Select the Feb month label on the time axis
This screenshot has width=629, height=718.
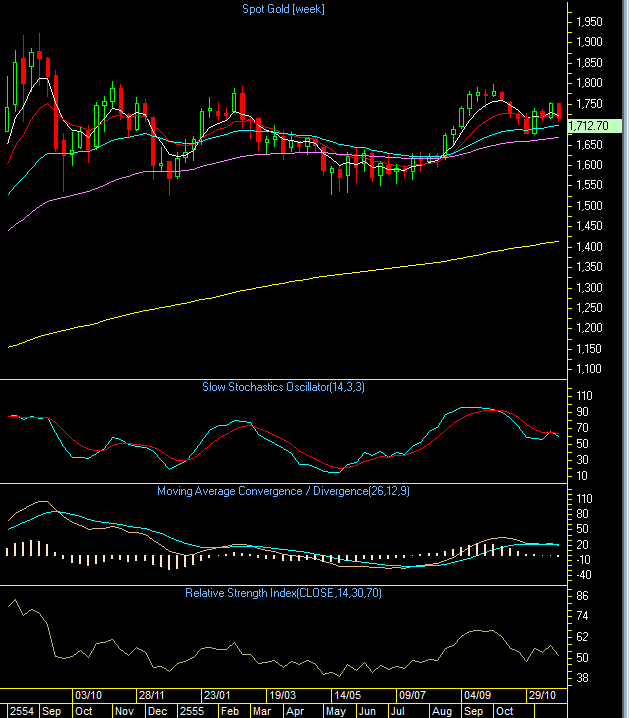pos(230,710)
